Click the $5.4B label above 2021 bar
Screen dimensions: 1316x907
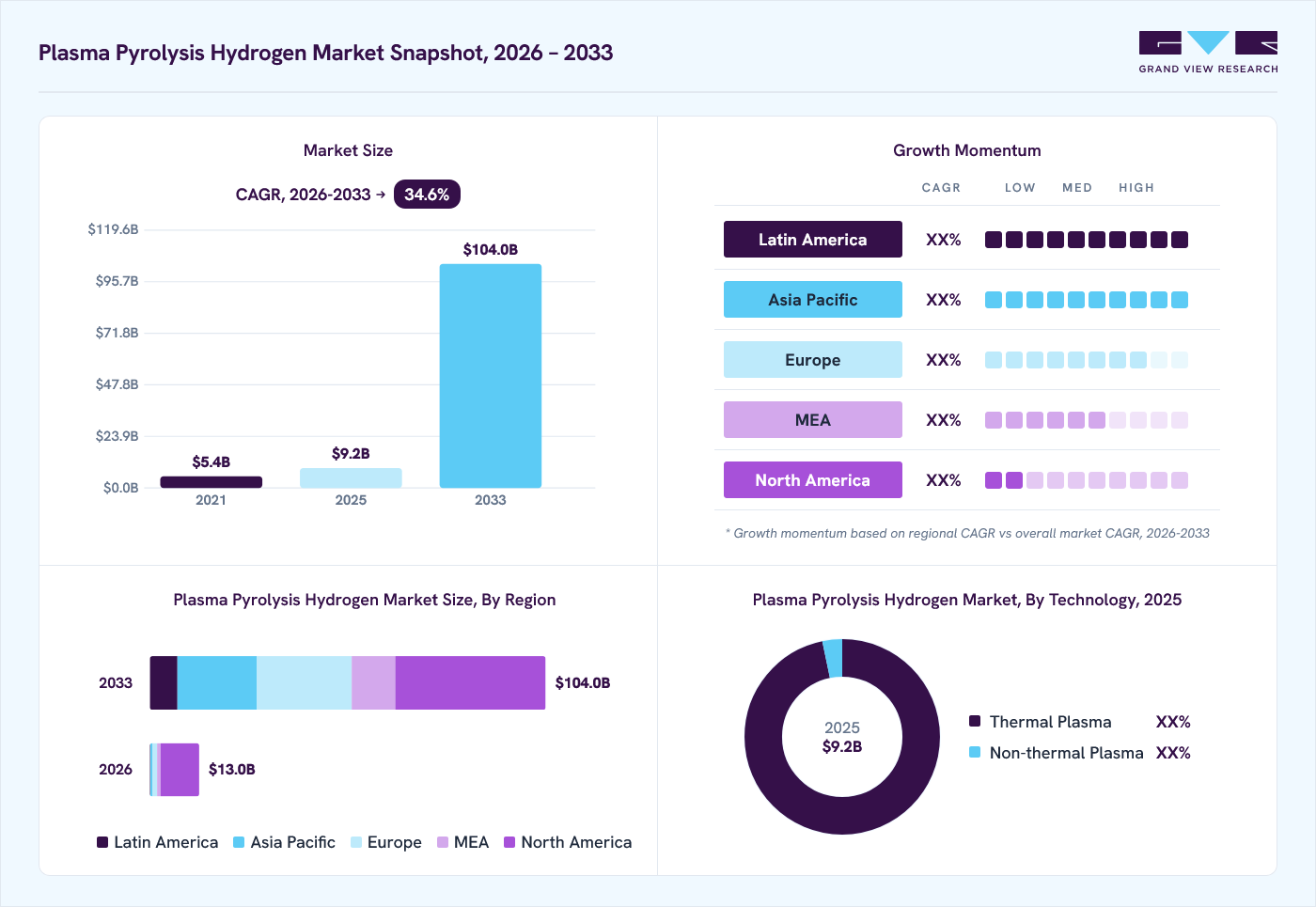coord(211,461)
